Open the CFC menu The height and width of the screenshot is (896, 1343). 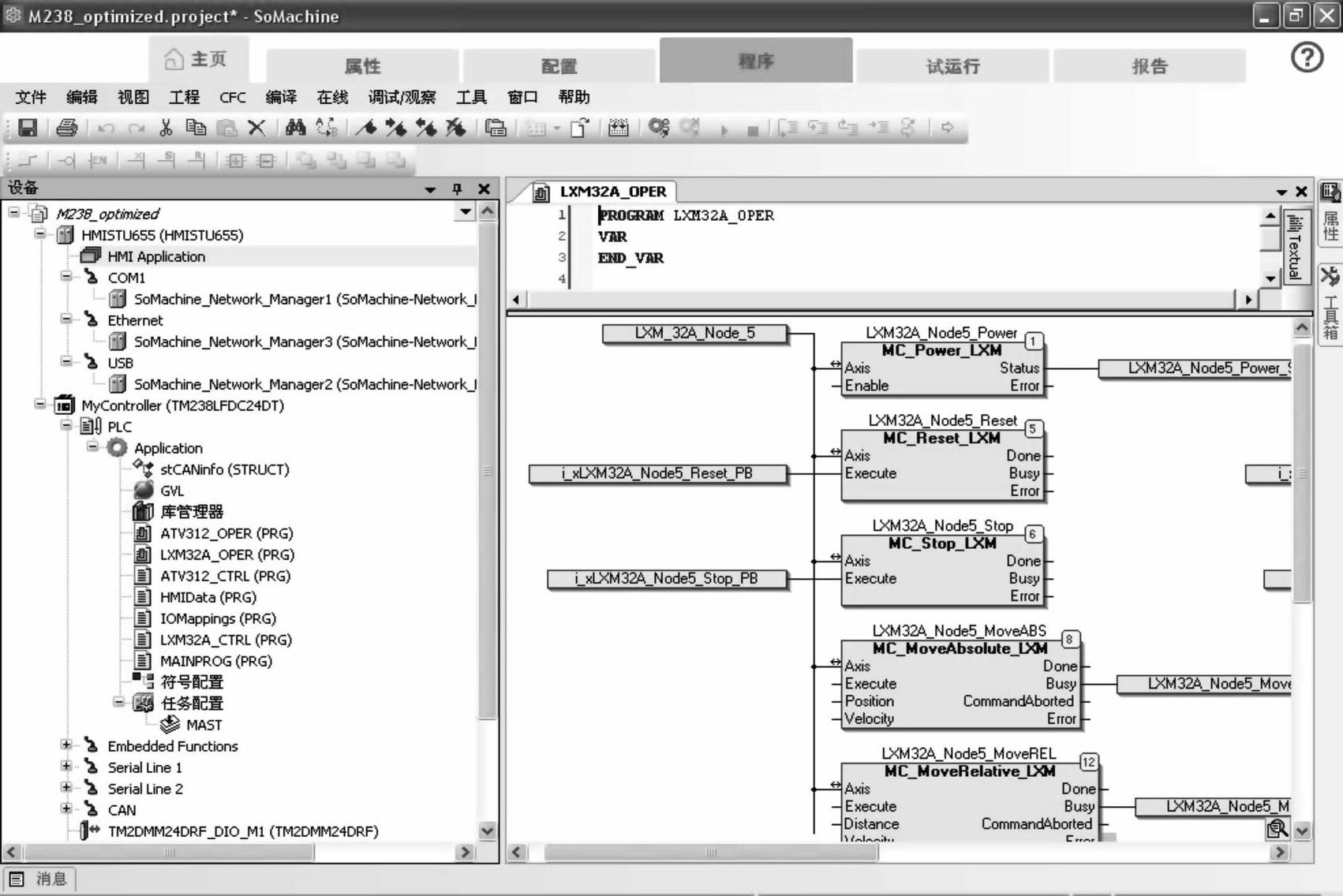tap(233, 98)
